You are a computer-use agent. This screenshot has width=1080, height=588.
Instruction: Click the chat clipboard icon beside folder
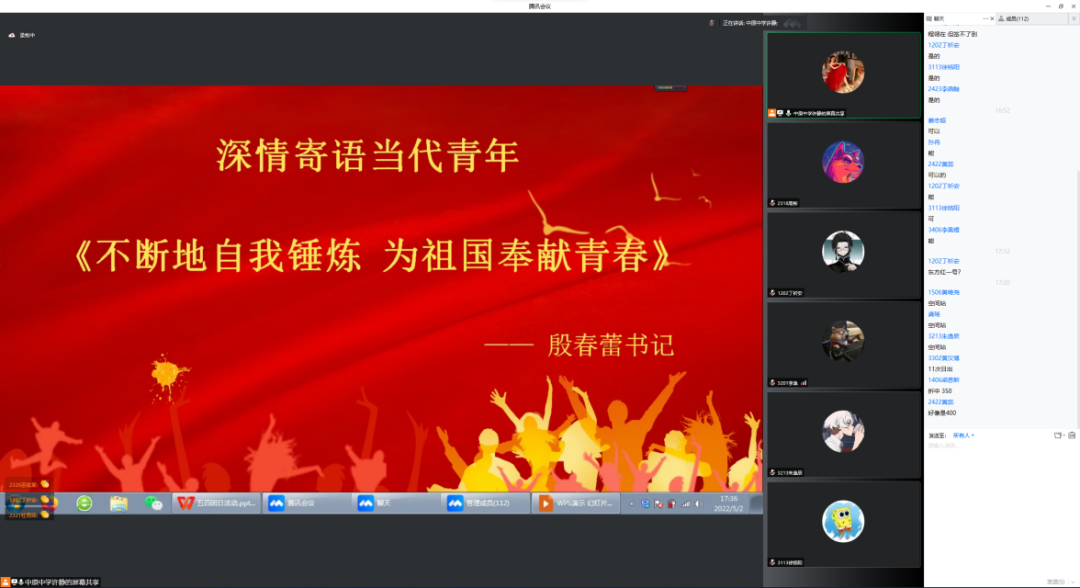pyautogui.click(x=1071, y=435)
